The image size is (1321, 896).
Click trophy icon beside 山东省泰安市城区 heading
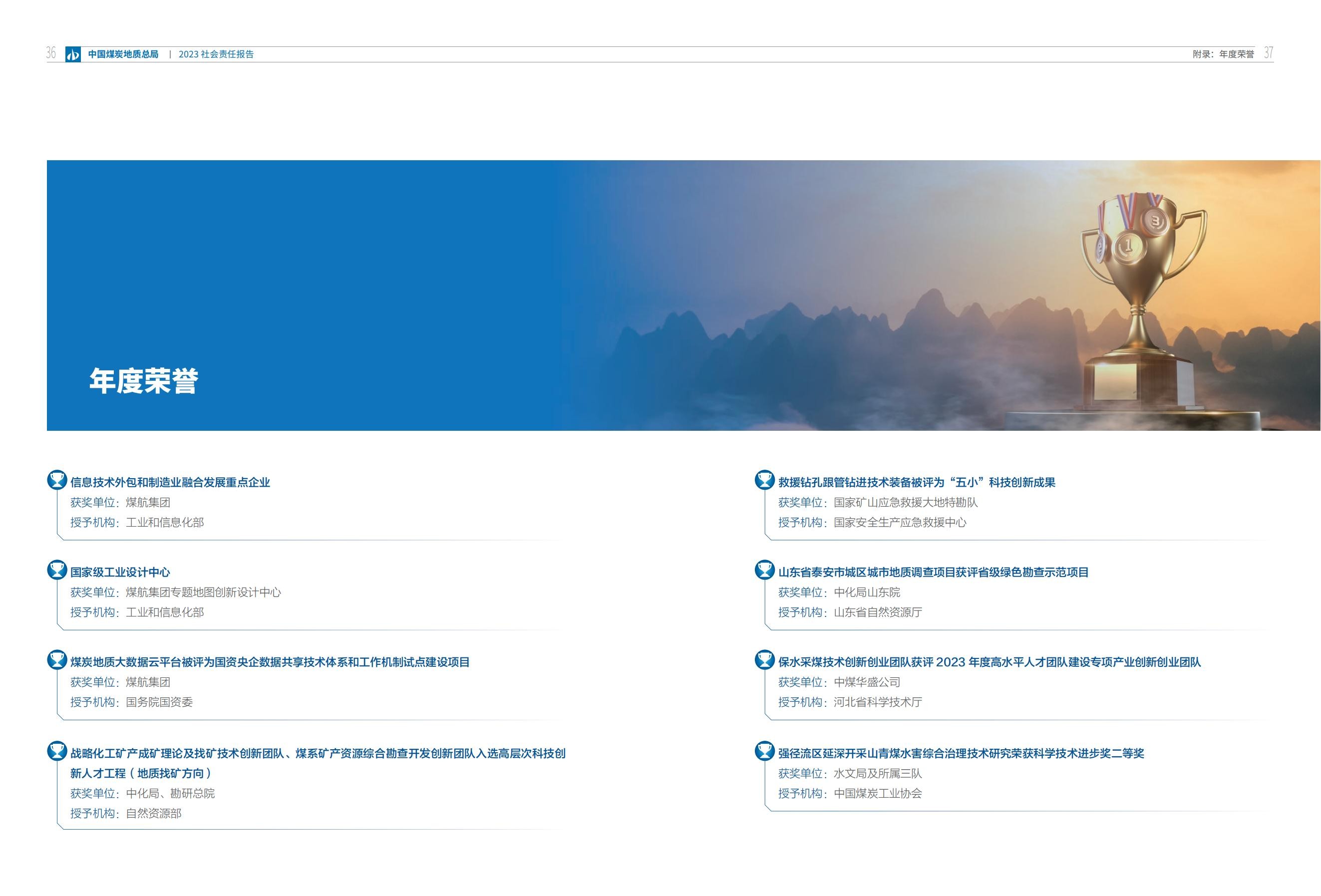tap(764, 570)
